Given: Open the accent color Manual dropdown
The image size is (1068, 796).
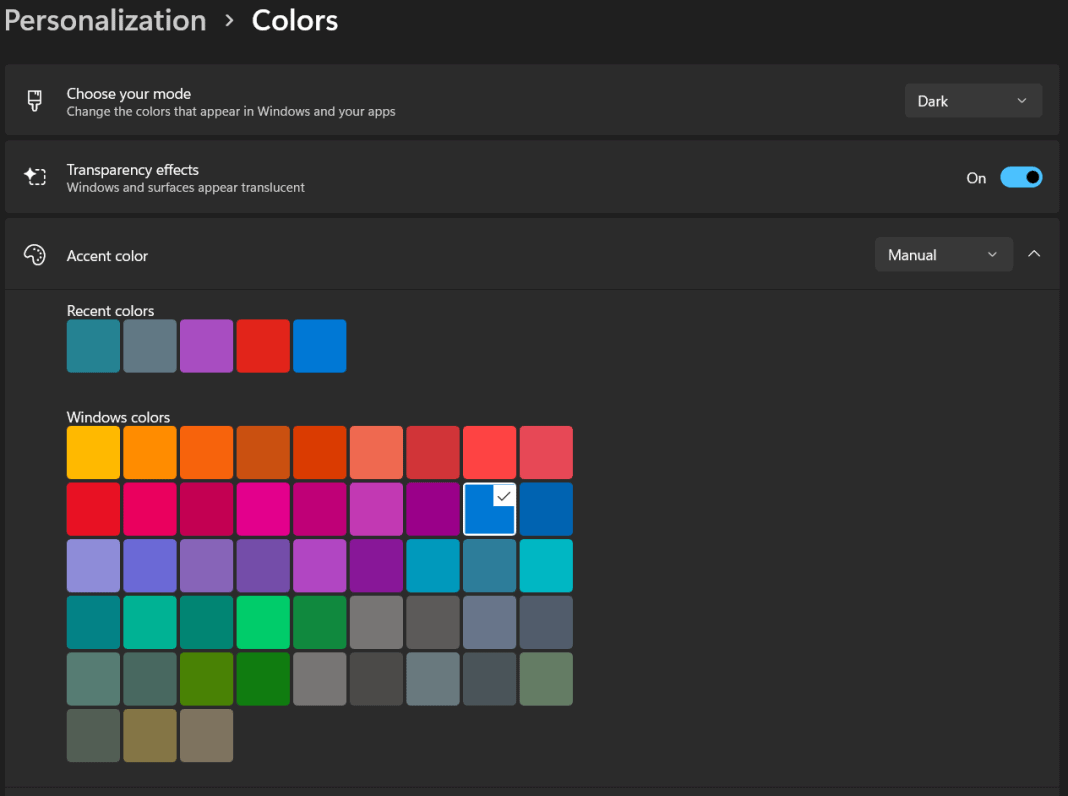Looking at the screenshot, I should pos(942,254).
